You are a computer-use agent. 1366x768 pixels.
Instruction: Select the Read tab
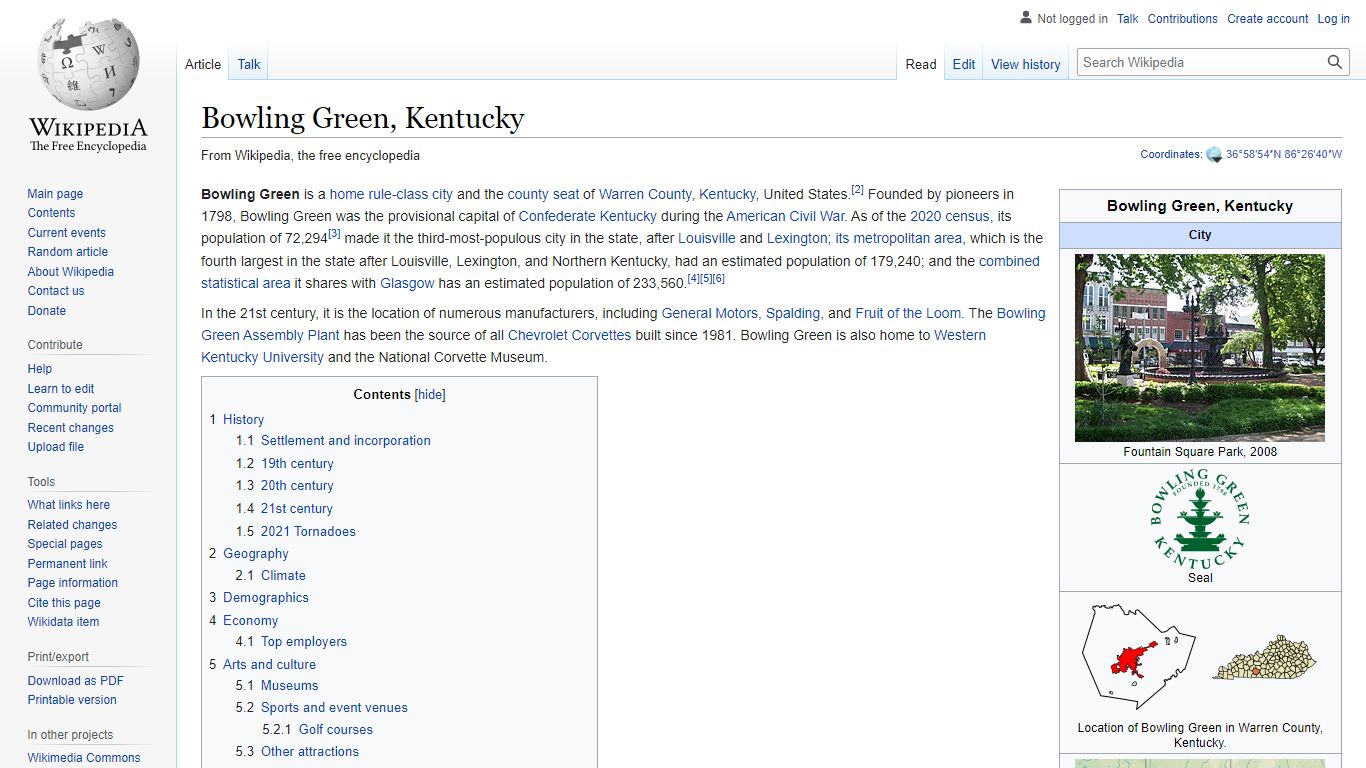(x=921, y=64)
